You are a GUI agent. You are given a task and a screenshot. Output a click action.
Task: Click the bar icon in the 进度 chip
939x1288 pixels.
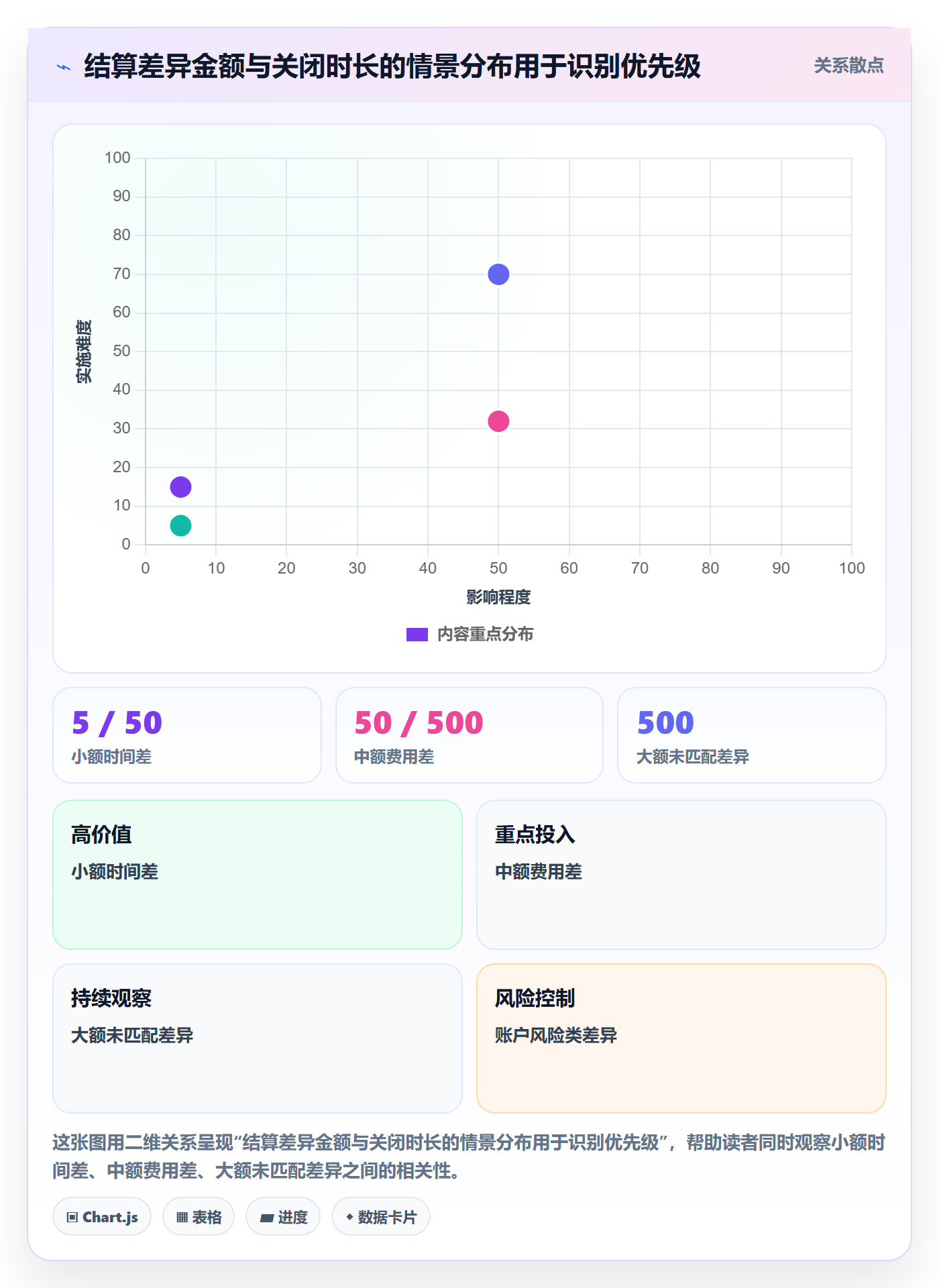[x=267, y=1218]
